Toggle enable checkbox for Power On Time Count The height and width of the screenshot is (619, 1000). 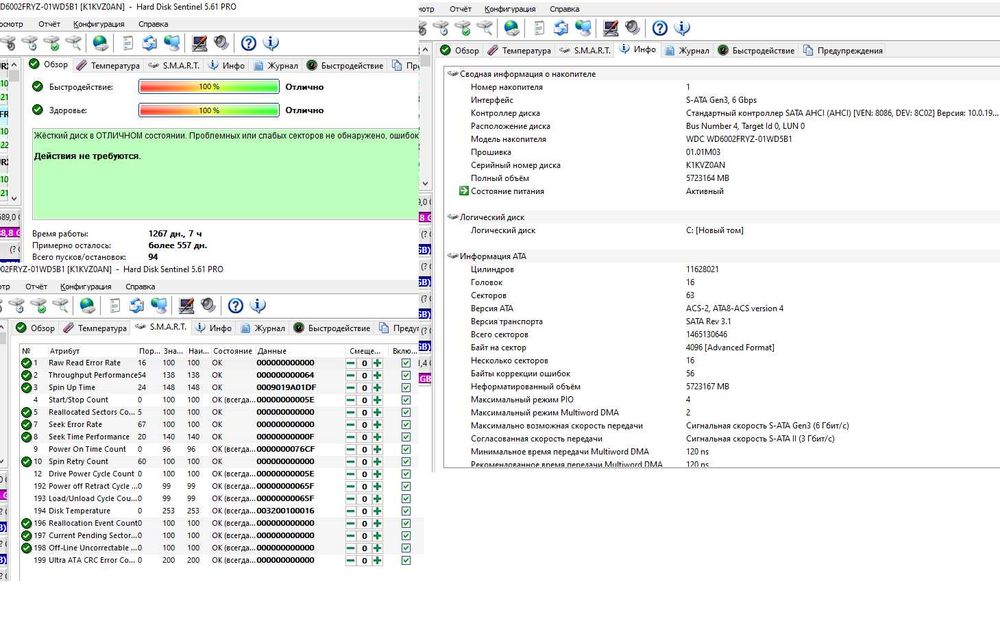[x=406, y=449]
